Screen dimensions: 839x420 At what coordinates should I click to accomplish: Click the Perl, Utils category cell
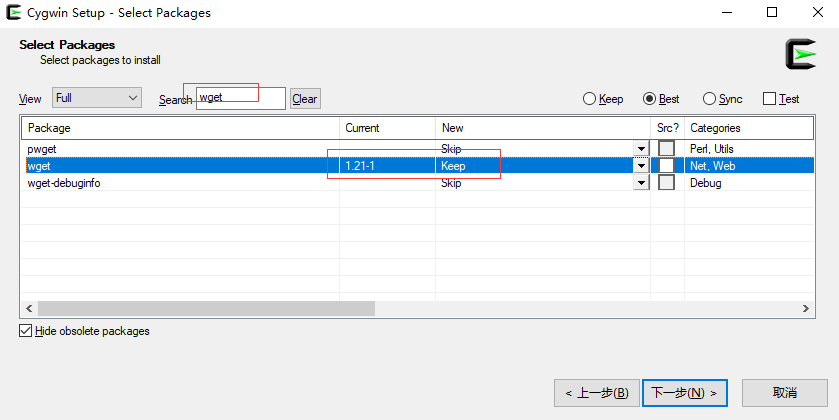(x=712, y=149)
